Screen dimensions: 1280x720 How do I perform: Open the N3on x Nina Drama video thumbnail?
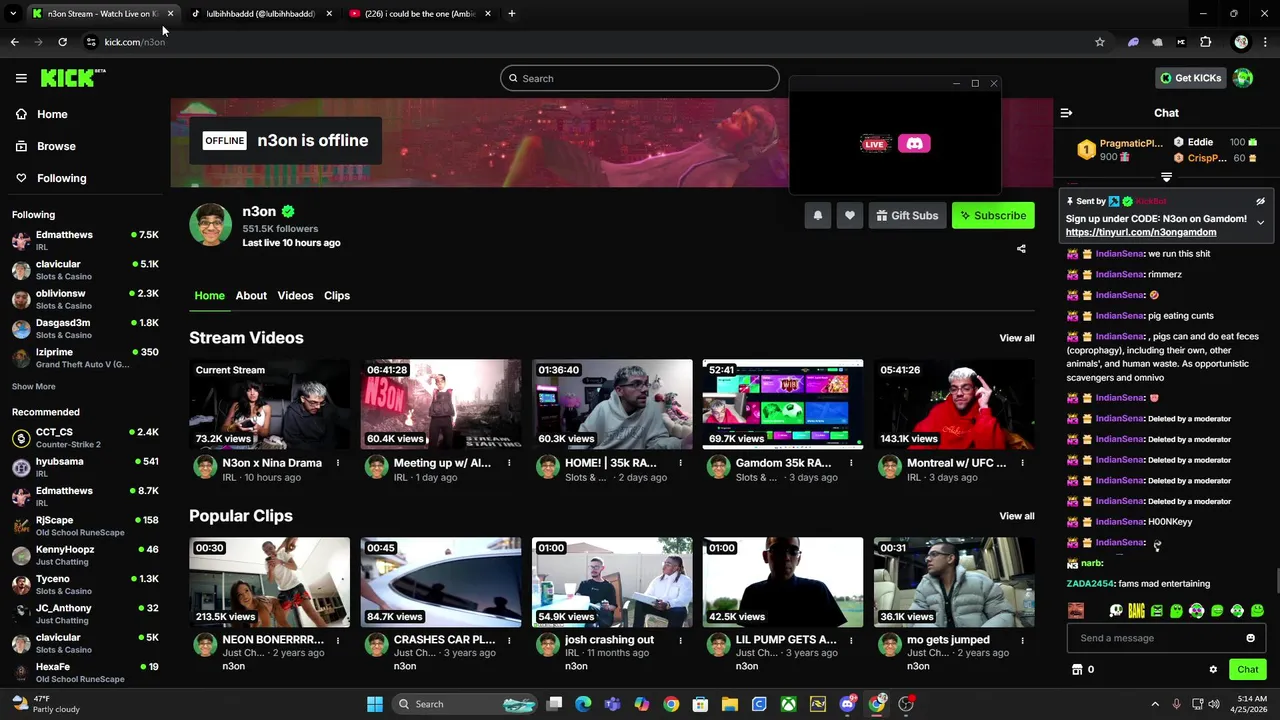[x=269, y=404]
